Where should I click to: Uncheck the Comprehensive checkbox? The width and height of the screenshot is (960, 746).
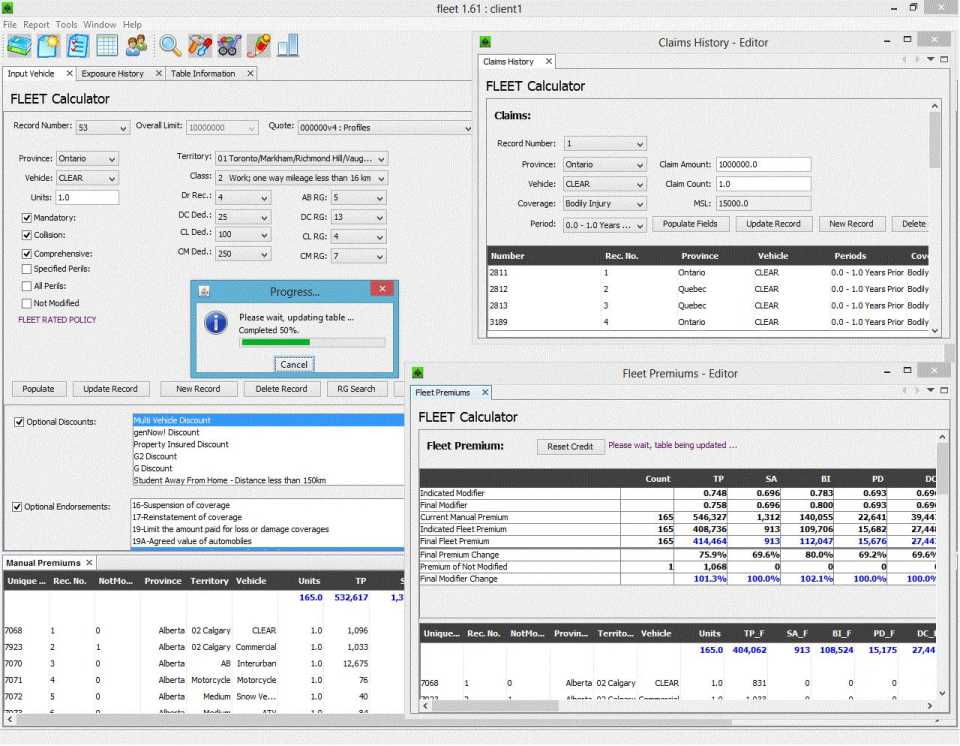26,254
